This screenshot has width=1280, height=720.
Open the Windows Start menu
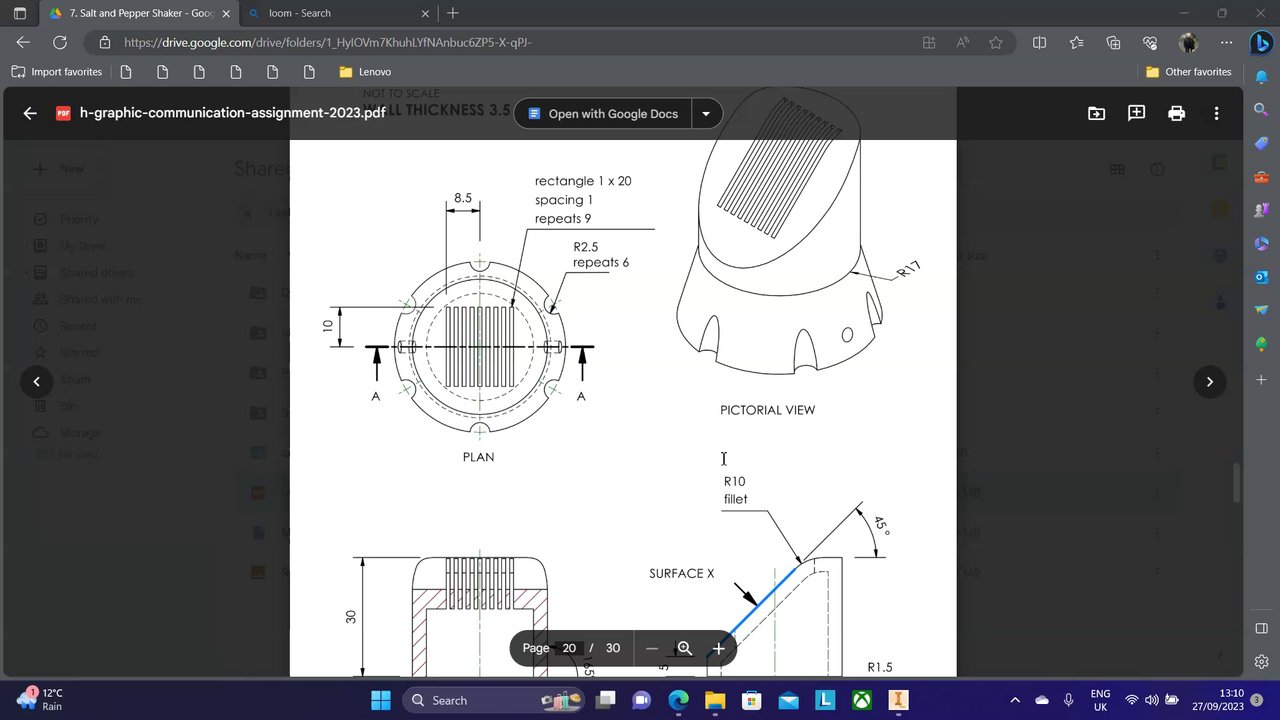click(x=381, y=700)
